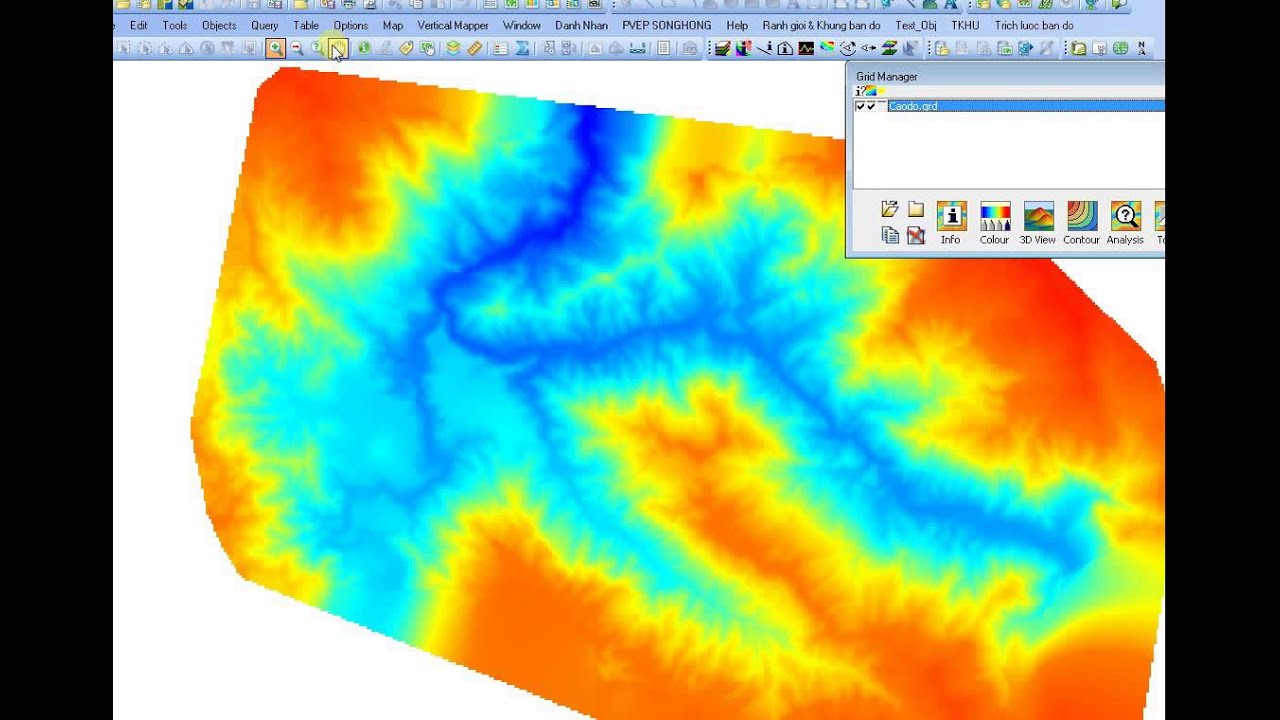Click the yellow label tag tool
Viewport: 1280px width, 720px height.
pyautogui.click(x=407, y=48)
